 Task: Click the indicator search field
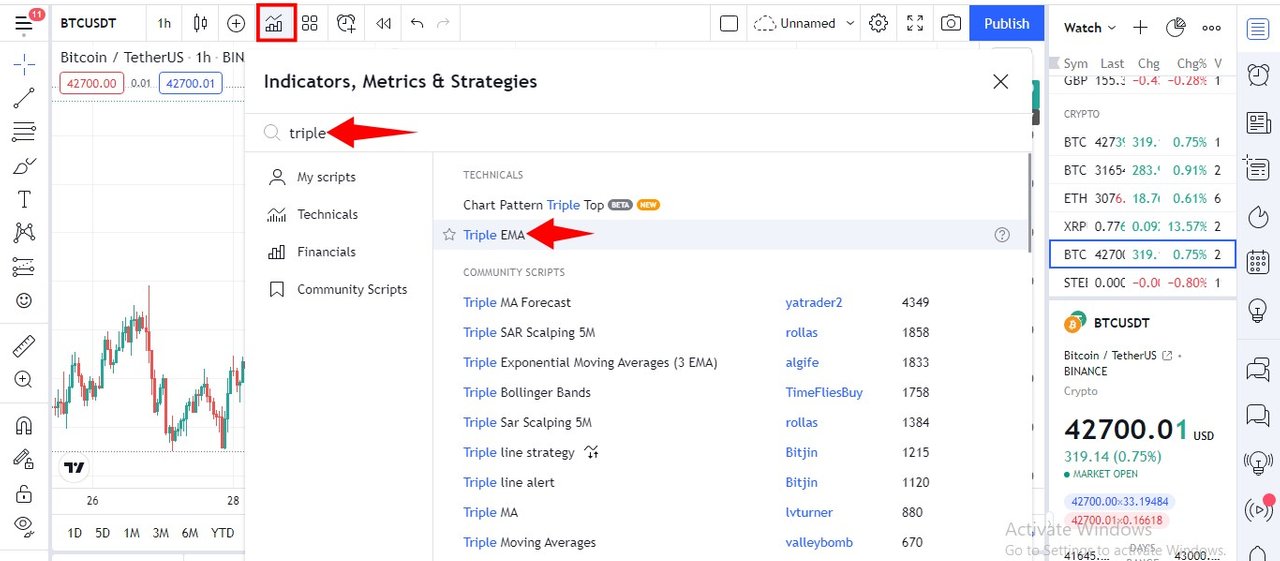[640, 133]
